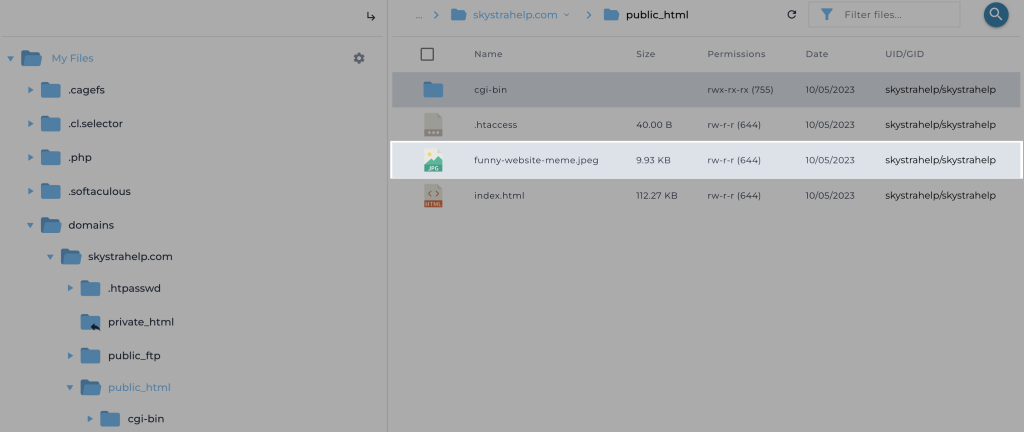
Task: Click the refresh icon near the filter box
Action: point(792,15)
